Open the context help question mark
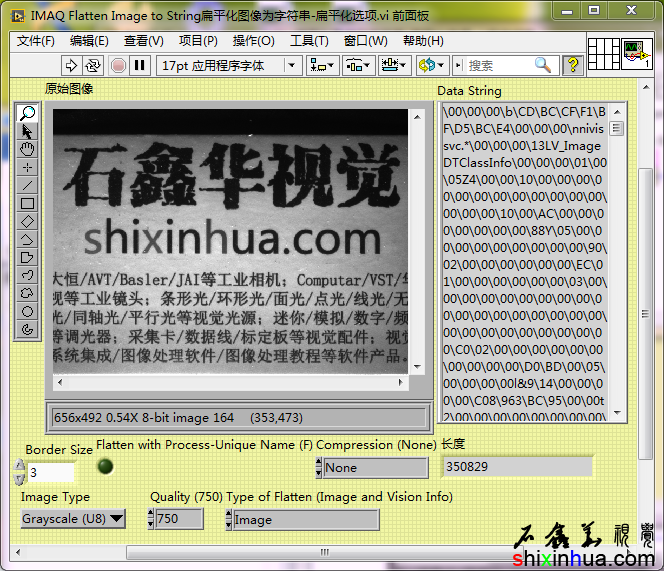 click(573, 65)
